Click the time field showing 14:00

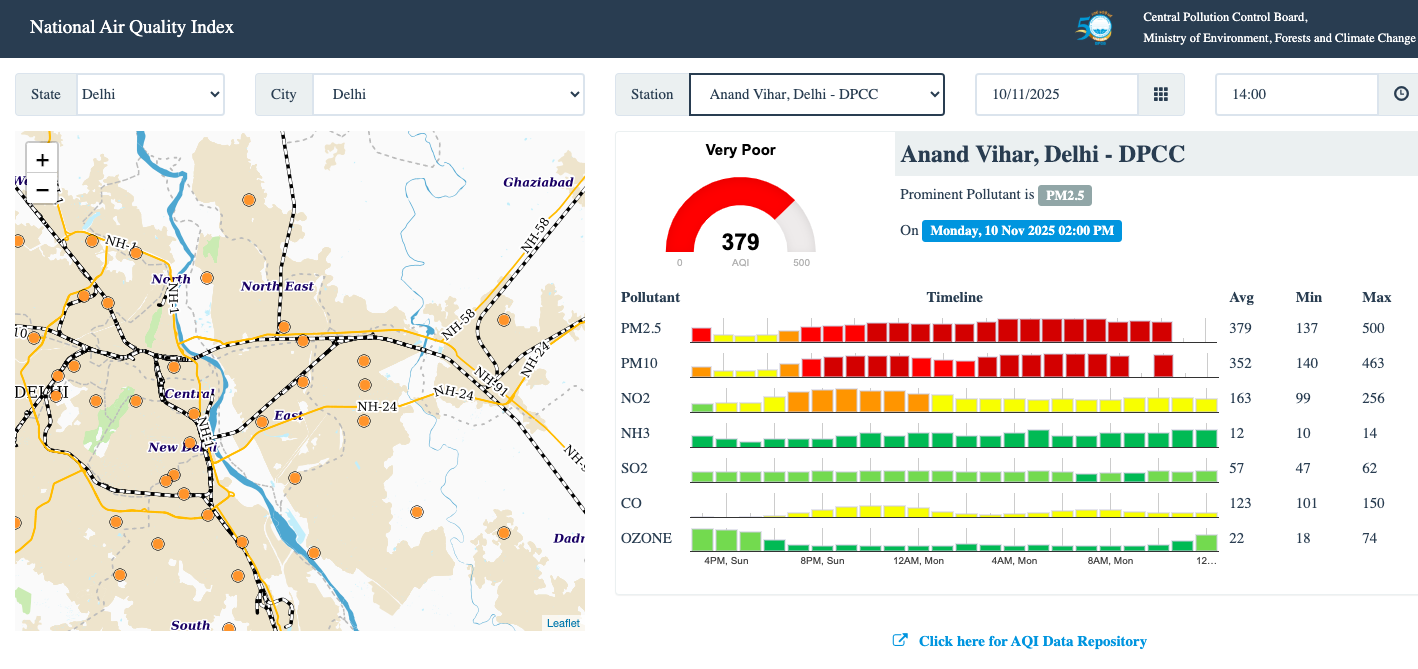click(x=1296, y=94)
